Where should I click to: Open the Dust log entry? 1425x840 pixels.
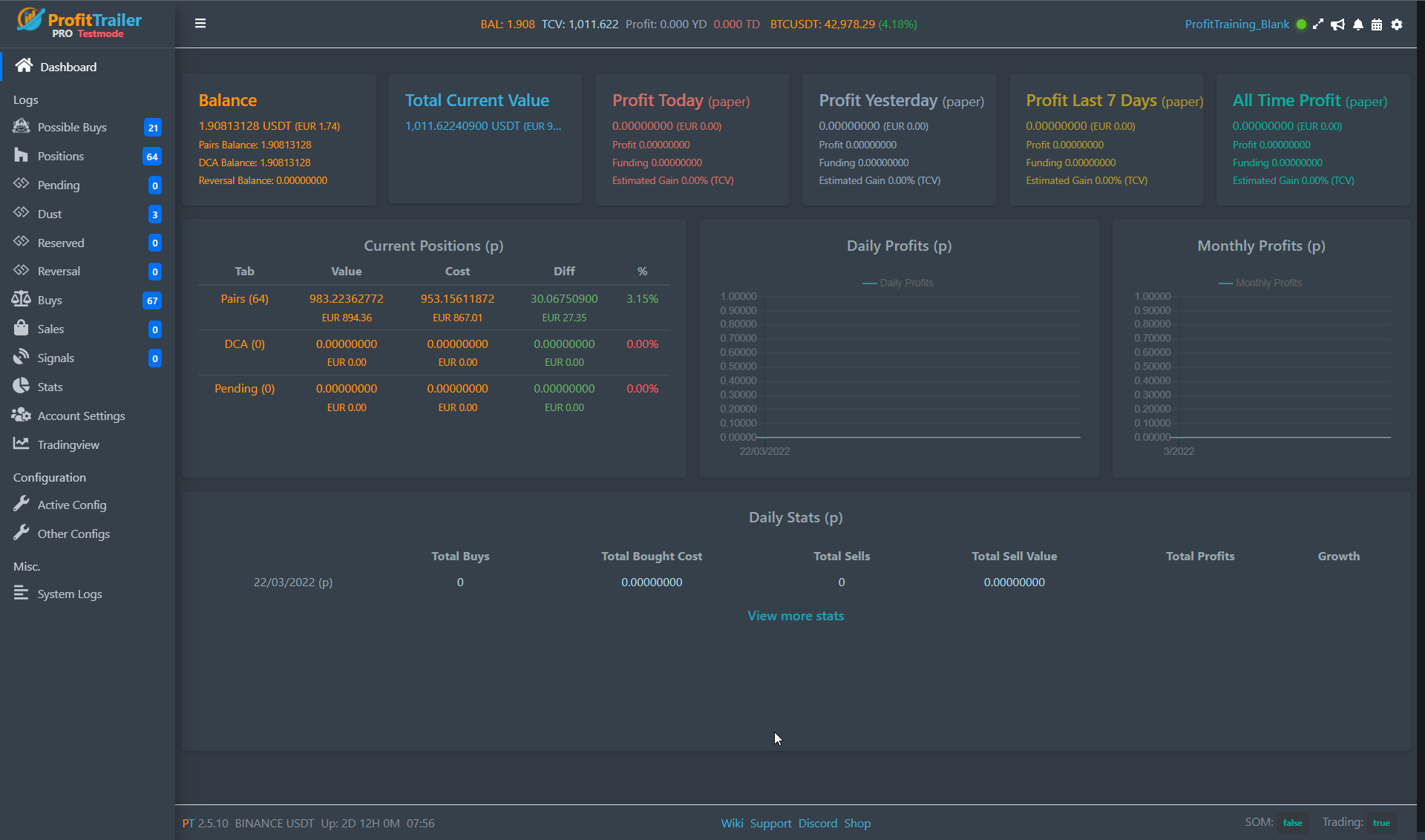(49, 214)
